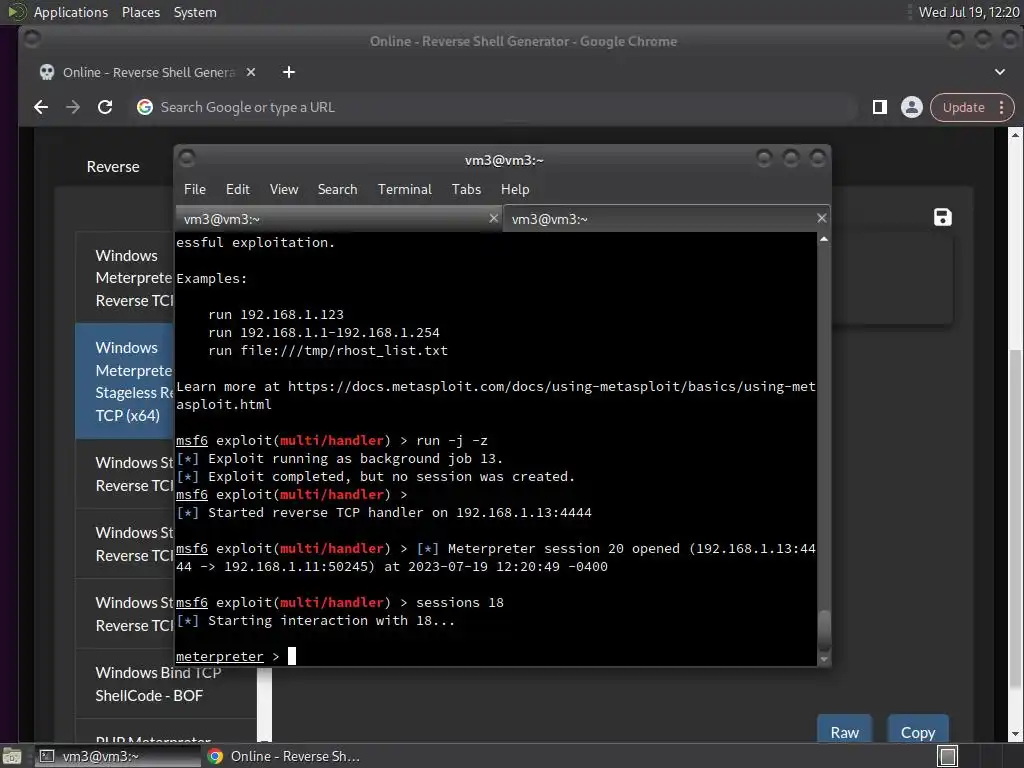The height and width of the screenshot is (768, 1024).
Task: Open the terminal Help menu
Action: (x=515, y=189)
